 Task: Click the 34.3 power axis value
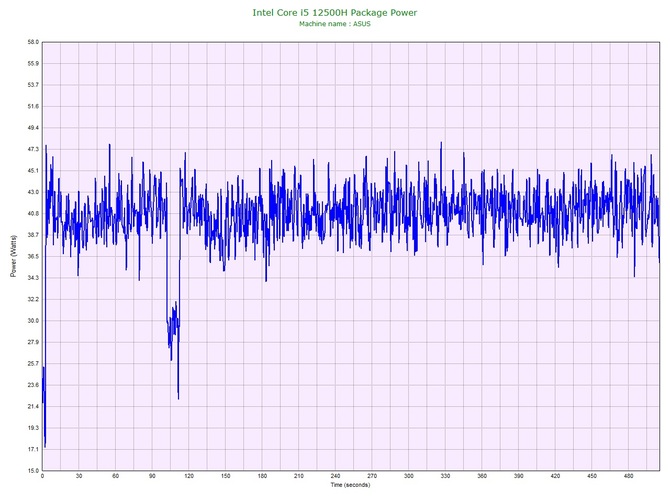(x=33, y=278)
